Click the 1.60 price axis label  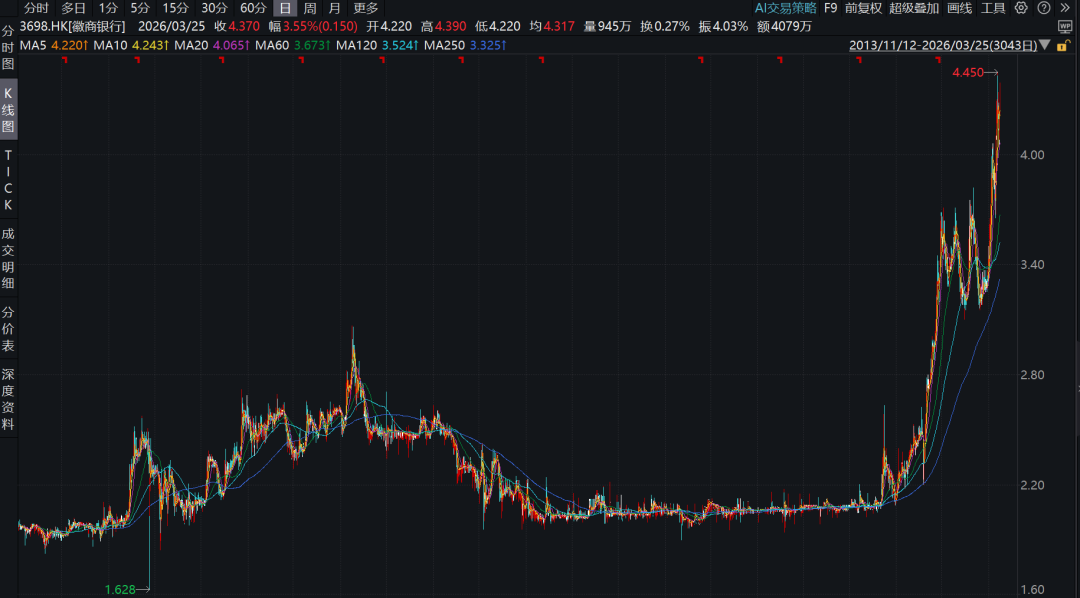click(x=1032, y=589)
